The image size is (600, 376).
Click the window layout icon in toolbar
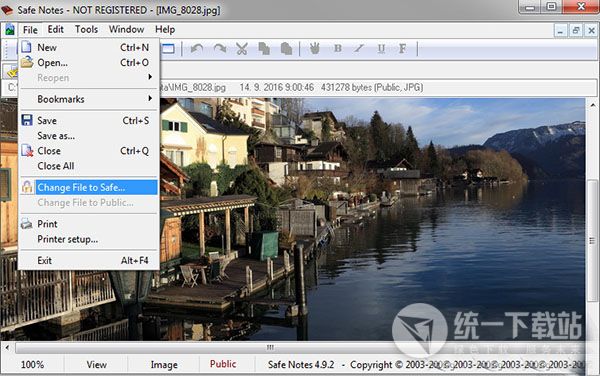click(168, 49)
